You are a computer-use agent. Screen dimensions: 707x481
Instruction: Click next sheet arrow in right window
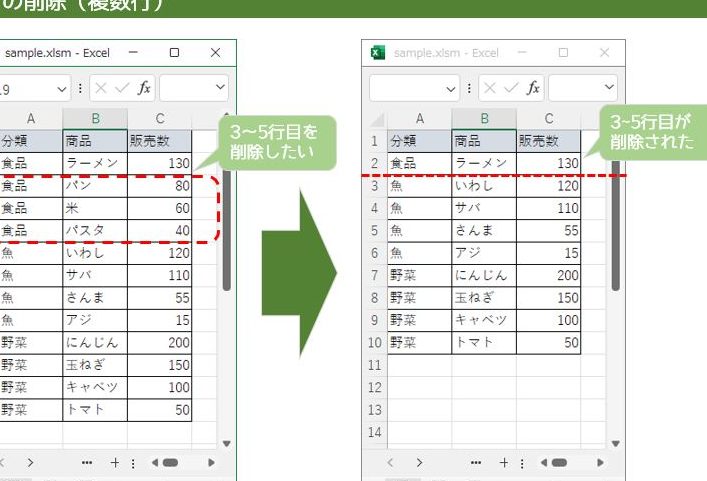click(x=419, y=463)
